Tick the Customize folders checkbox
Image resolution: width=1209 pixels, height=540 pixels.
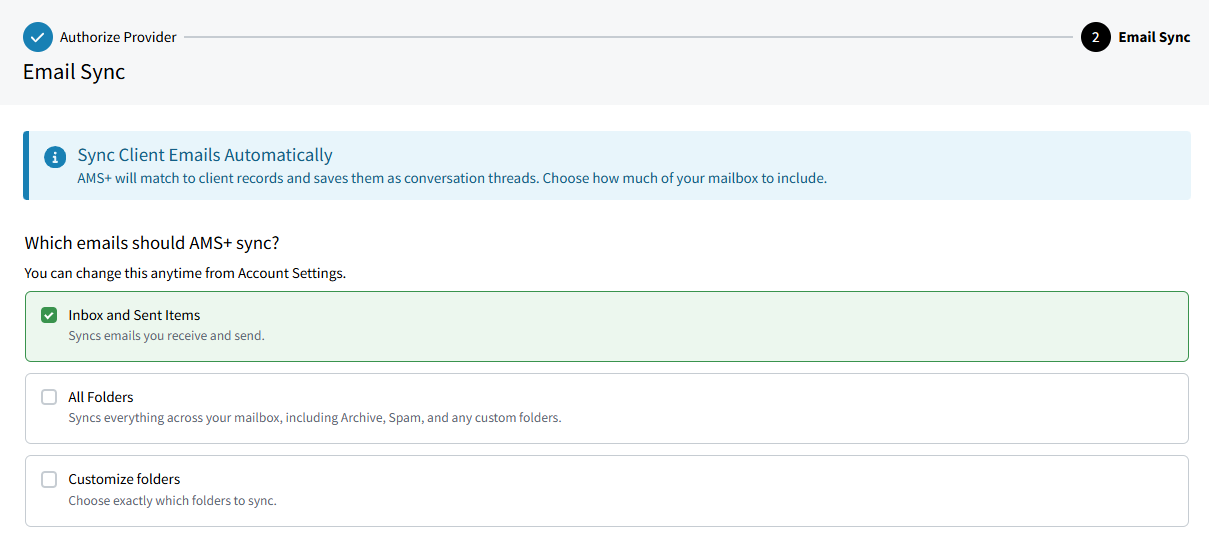pyautogui.click(x=49, y=479)
